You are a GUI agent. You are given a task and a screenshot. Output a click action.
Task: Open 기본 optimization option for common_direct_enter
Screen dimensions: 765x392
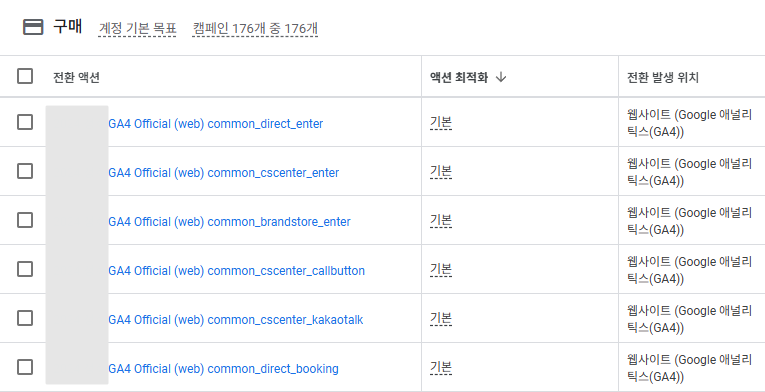(x=441, y=123)
